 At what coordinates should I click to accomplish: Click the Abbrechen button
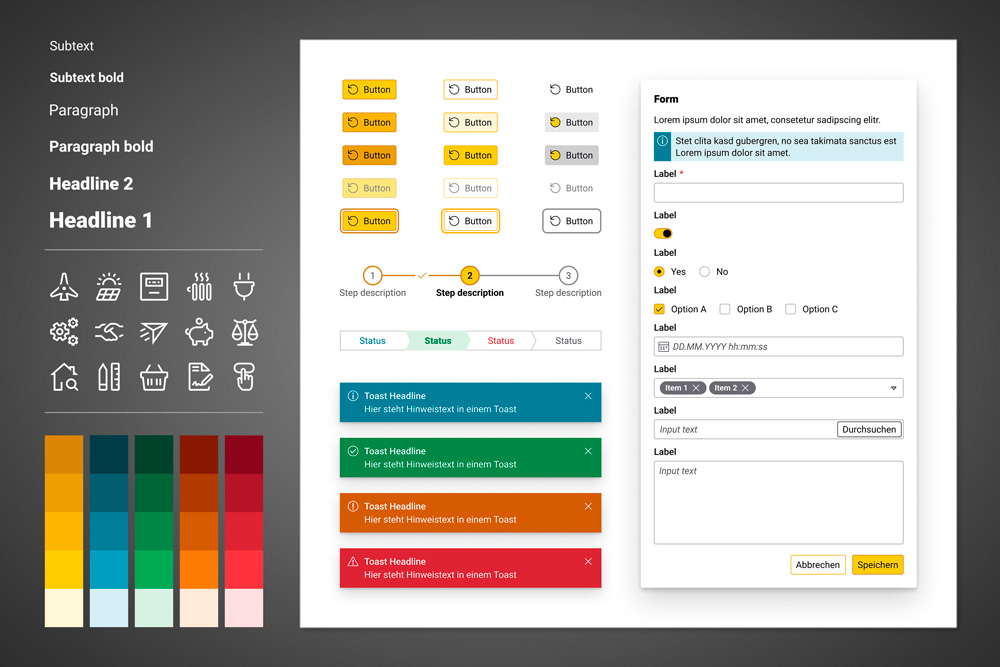pyautogui.click(x=818, y=565)
